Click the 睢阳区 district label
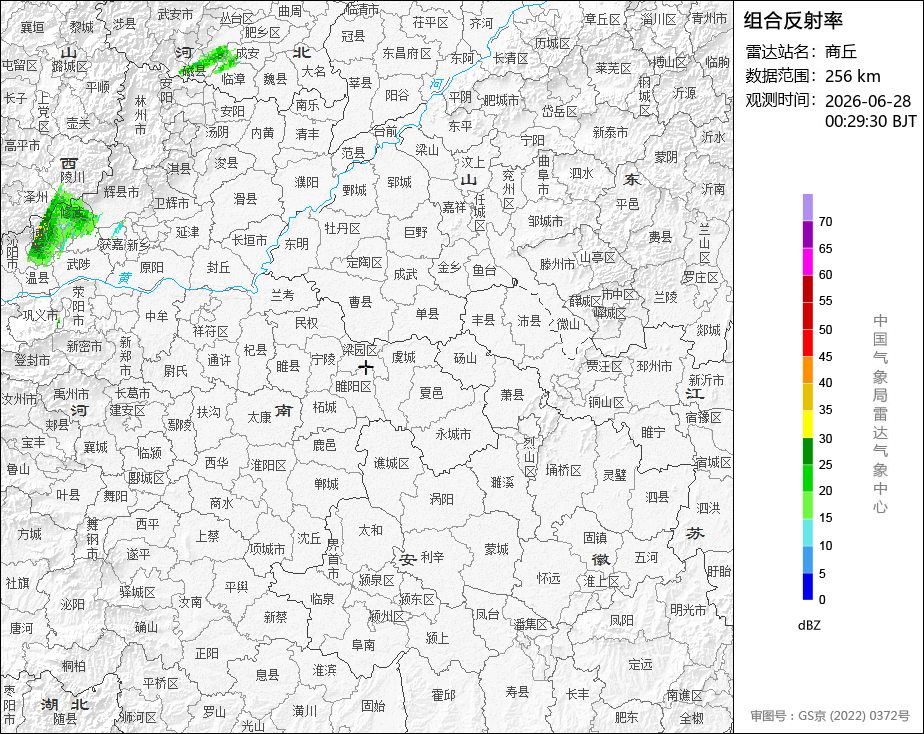Screen dimensions: 924x734 click(353, 386)
